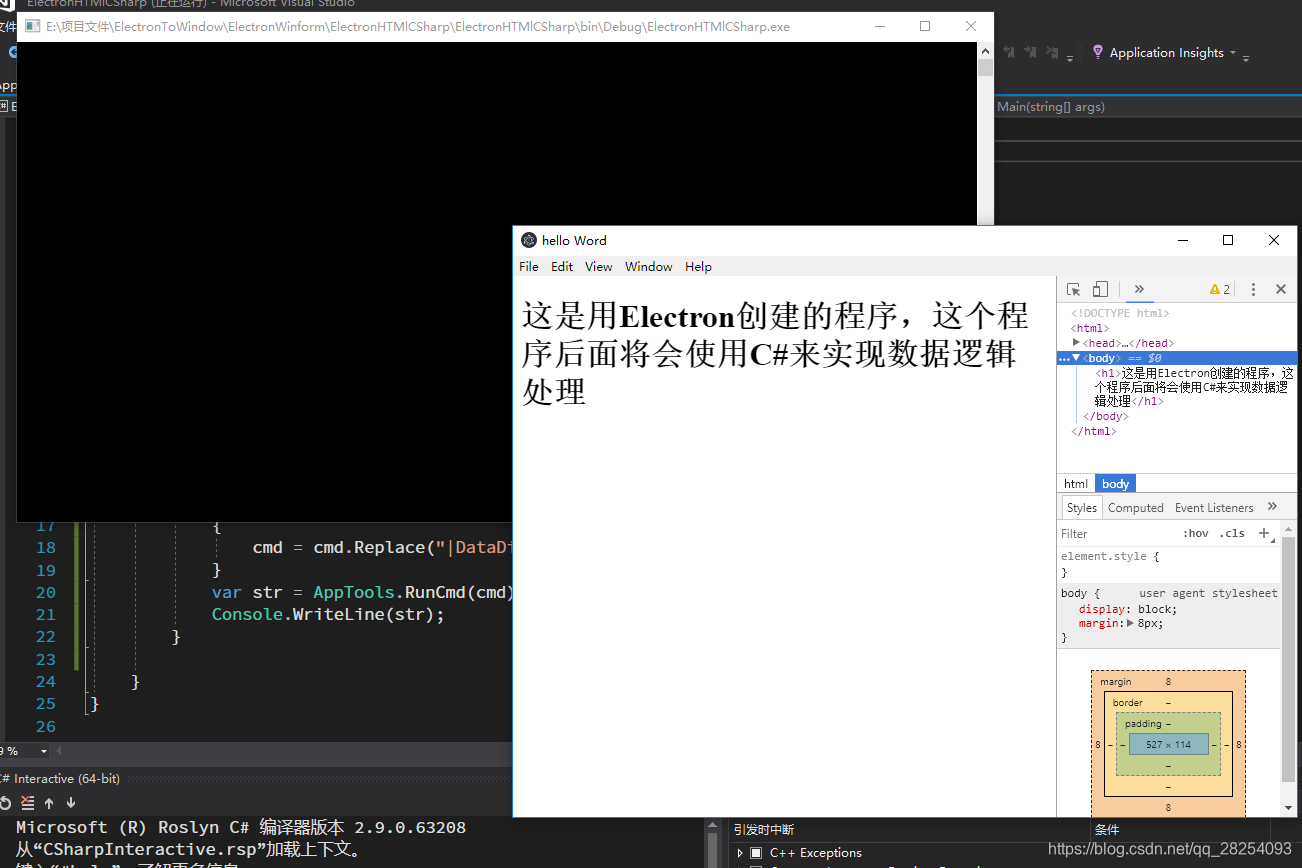The image size is (1302, 868).
Task: Open the editor zoom percentage dropdown
Action: [x=44, y=751]
